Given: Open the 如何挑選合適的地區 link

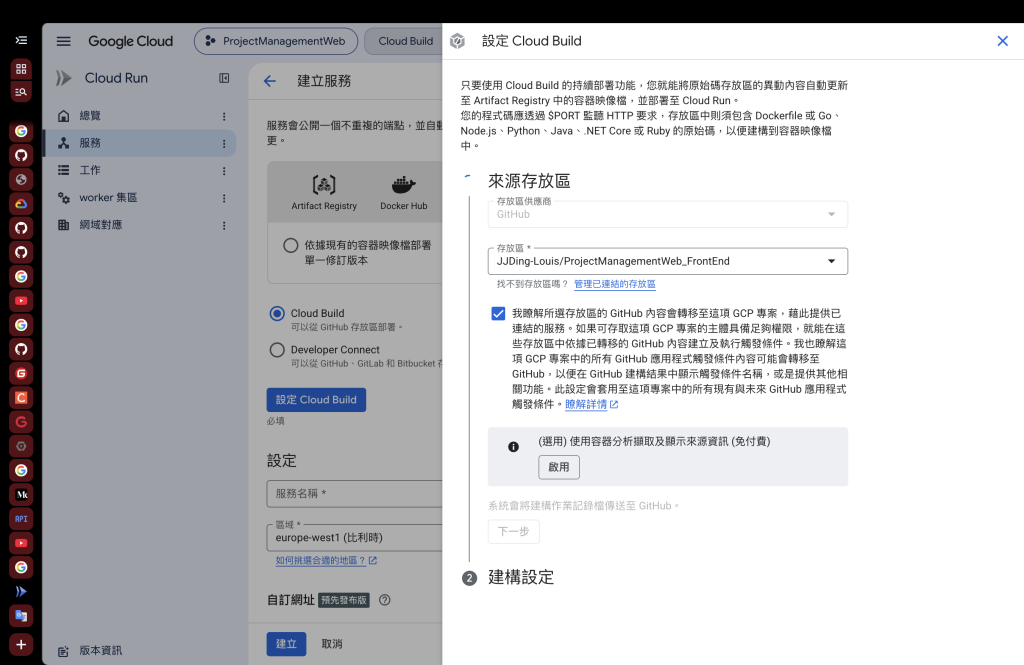Looking at the screenshot, I should point(326,560).
